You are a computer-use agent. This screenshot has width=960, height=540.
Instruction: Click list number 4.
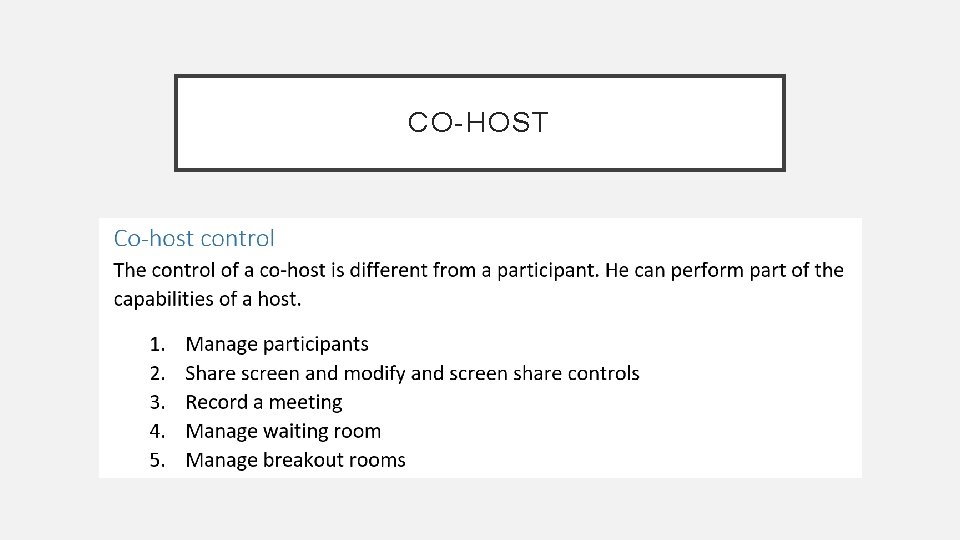pos(157,431)
